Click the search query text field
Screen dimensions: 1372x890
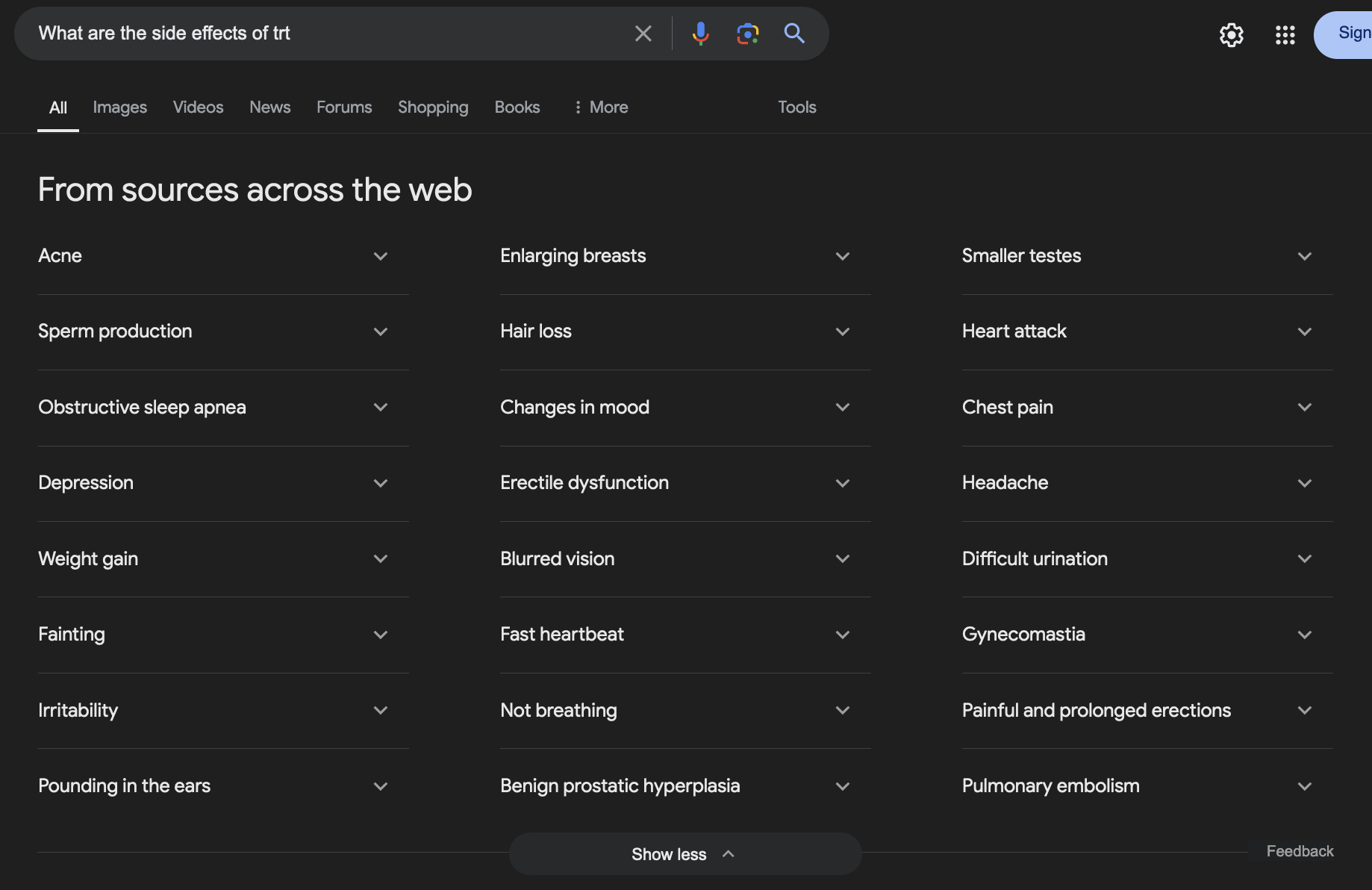[328, 34]
